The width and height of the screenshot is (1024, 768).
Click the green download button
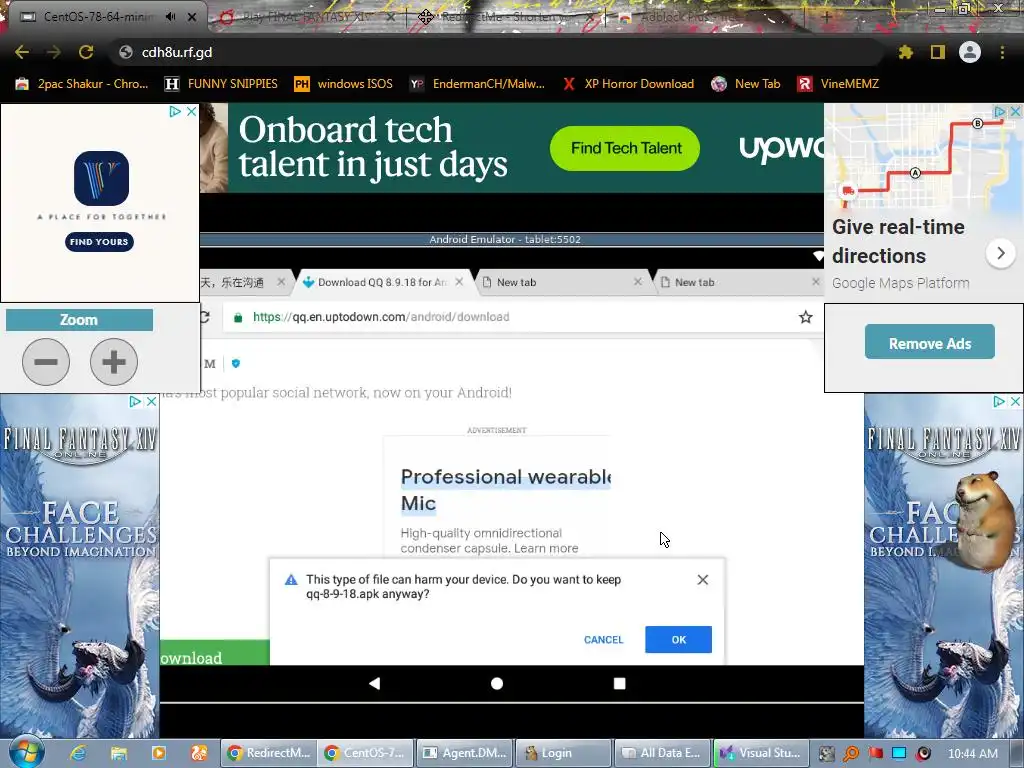(x=215, y=654)
